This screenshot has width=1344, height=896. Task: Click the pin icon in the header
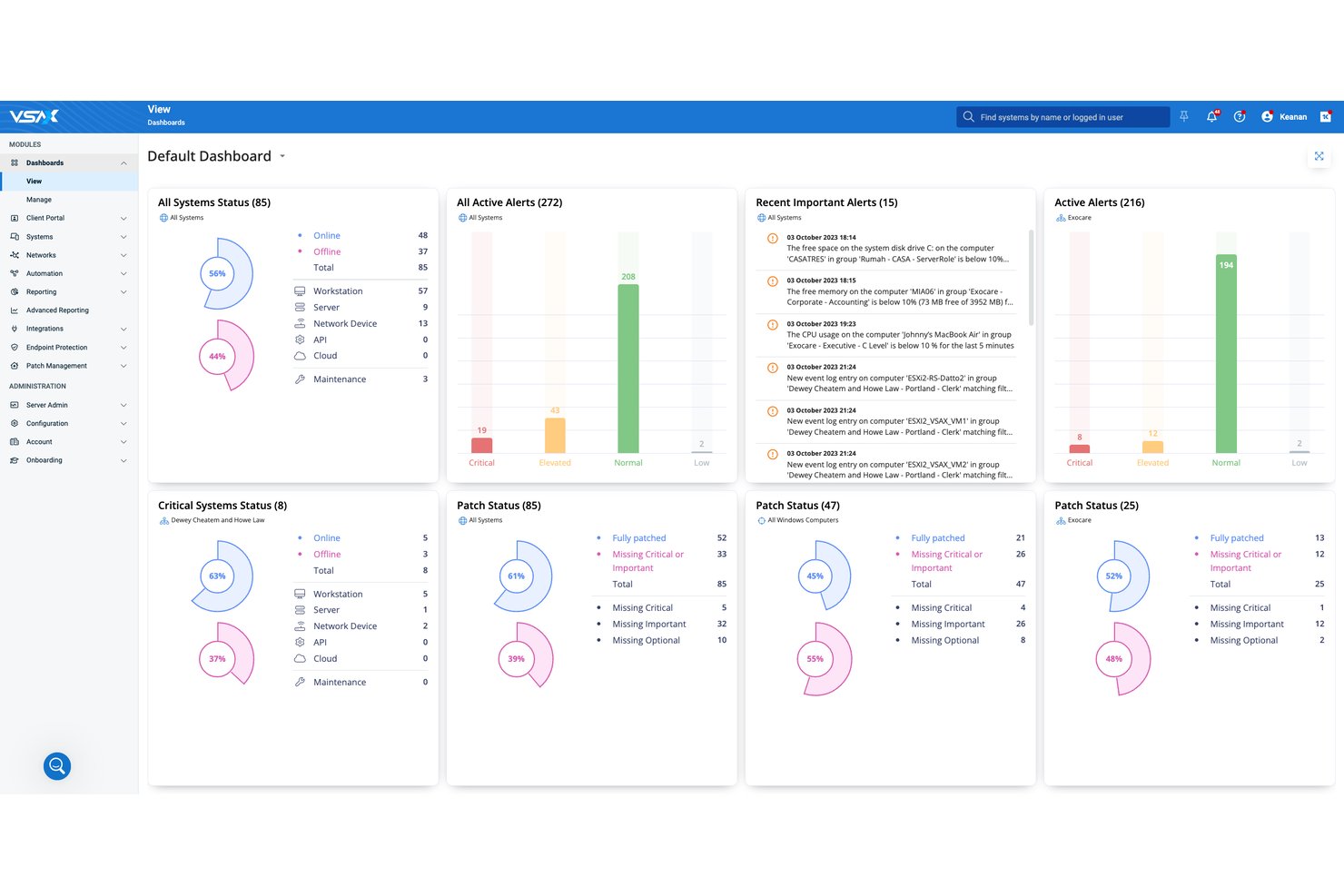(x=1184, y=116)
